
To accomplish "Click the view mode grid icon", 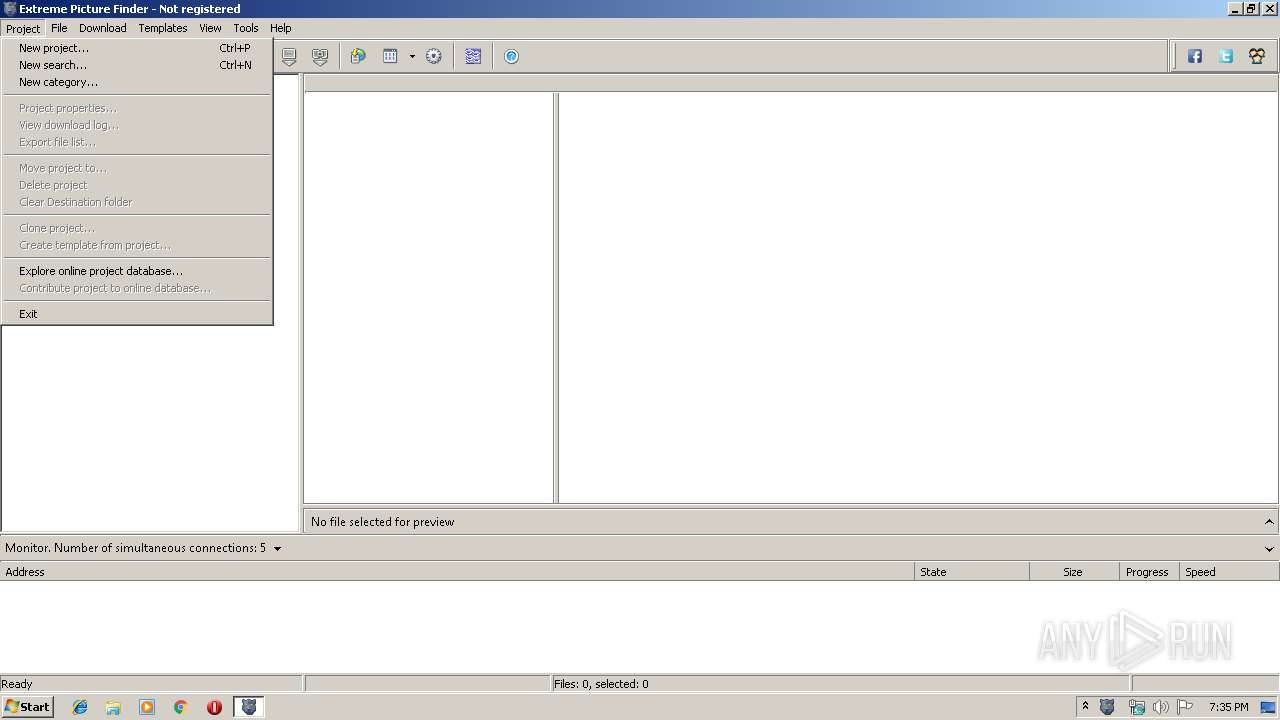I will (x=391, y=57).
